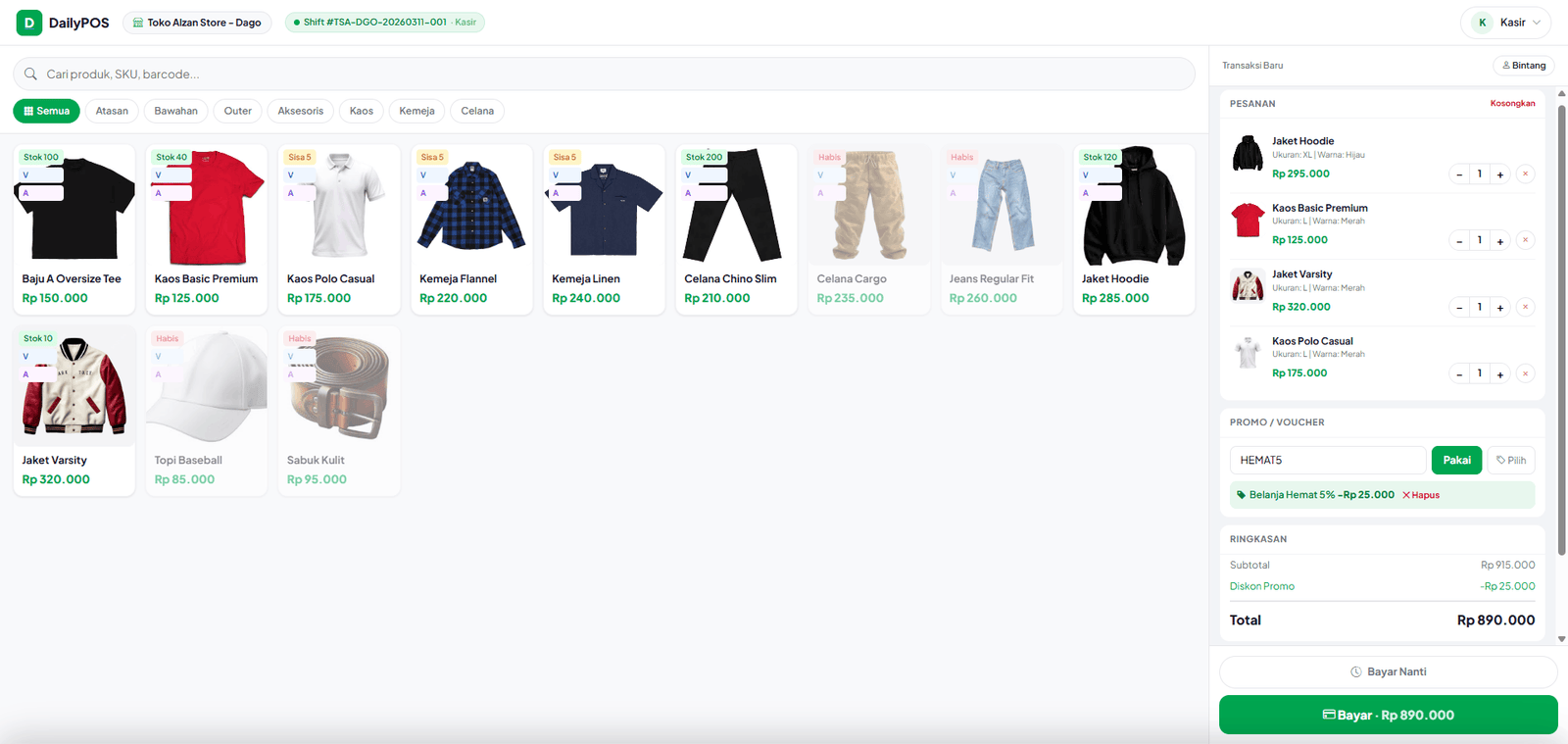Screen dimensions: 1568x744
Task: Decrease Kaos Polo Casual quantity
Action: click(x=1459, y=374)
